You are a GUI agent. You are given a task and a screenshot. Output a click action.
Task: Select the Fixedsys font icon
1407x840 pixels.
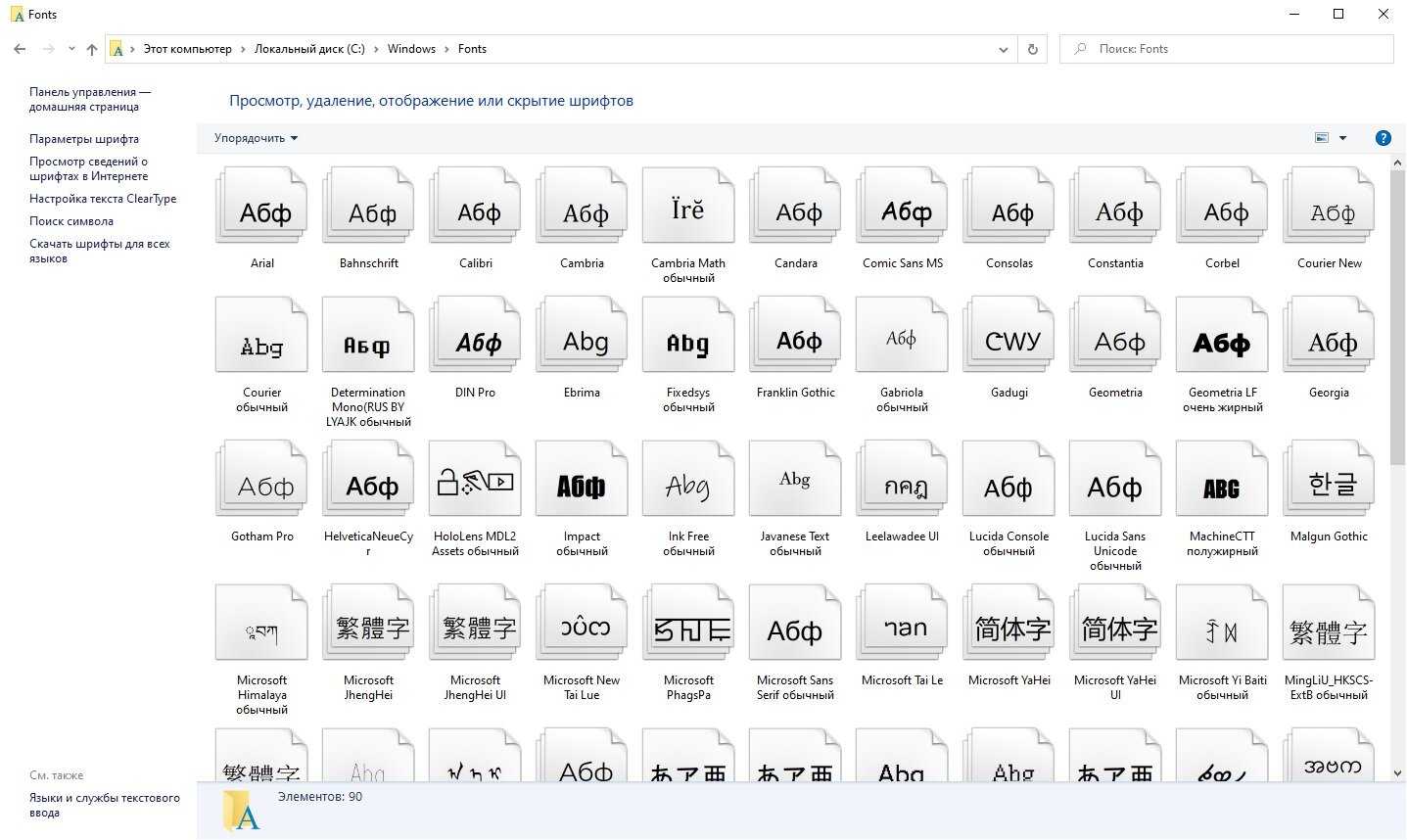(688, 335)
